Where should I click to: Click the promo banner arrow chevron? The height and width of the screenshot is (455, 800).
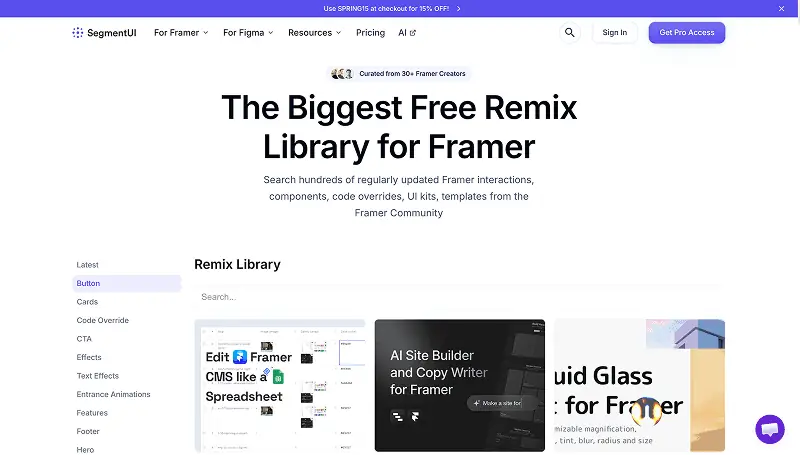coord(458,9)
